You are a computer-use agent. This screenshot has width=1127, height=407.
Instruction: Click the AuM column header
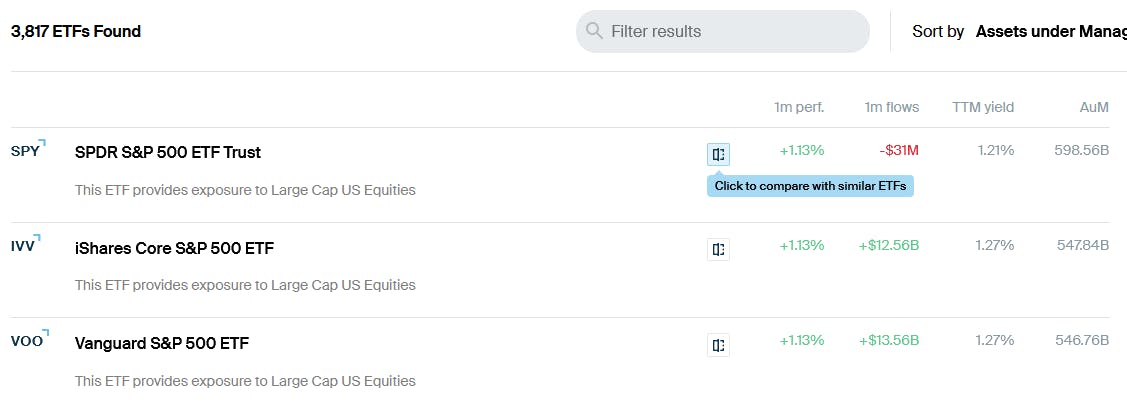coord(1094,107)
